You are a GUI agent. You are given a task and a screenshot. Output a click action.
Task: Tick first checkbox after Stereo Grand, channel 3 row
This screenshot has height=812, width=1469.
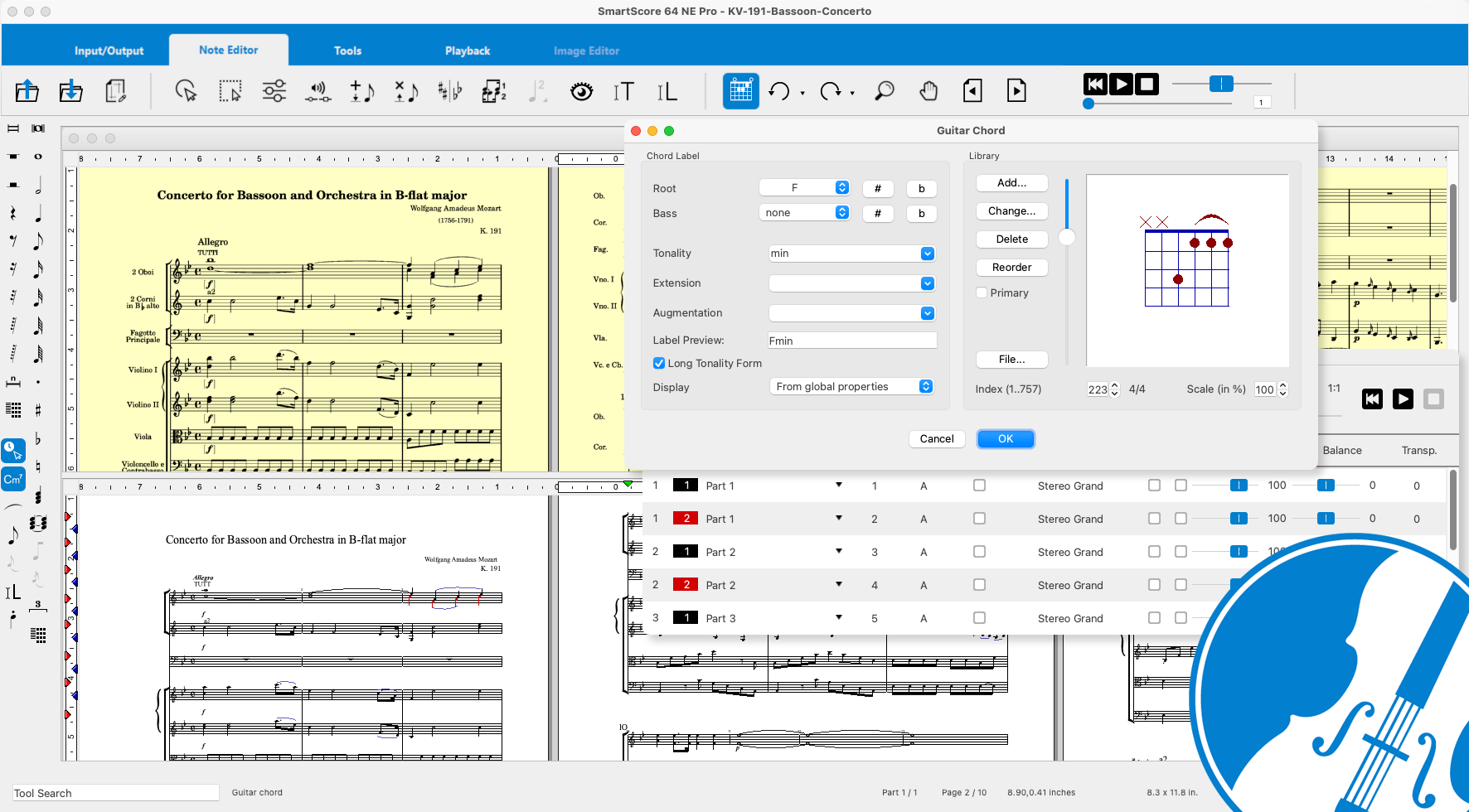1154,552
